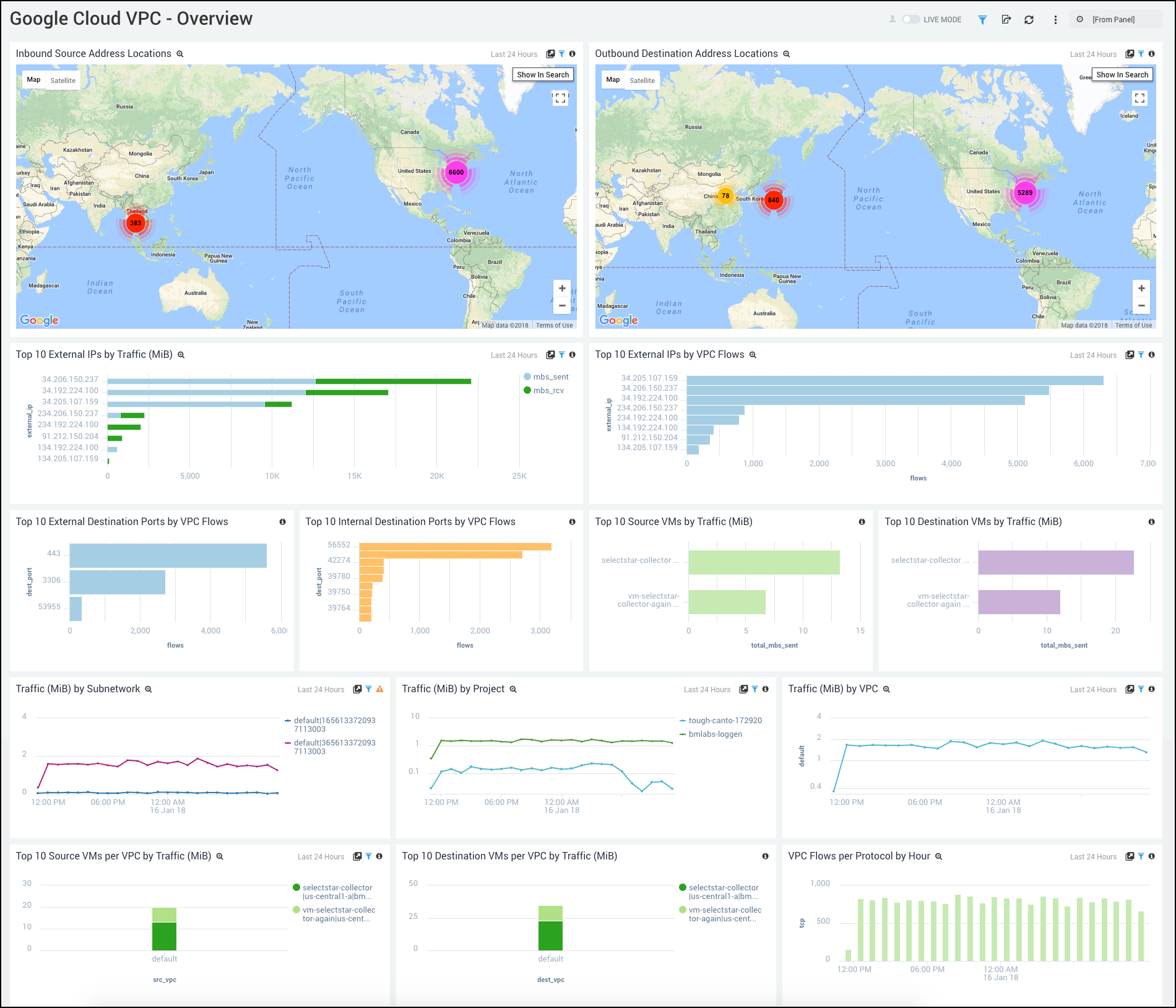Open the three-dot more options menu
1176x1008 pixels.
click(x=1055, y=20)
